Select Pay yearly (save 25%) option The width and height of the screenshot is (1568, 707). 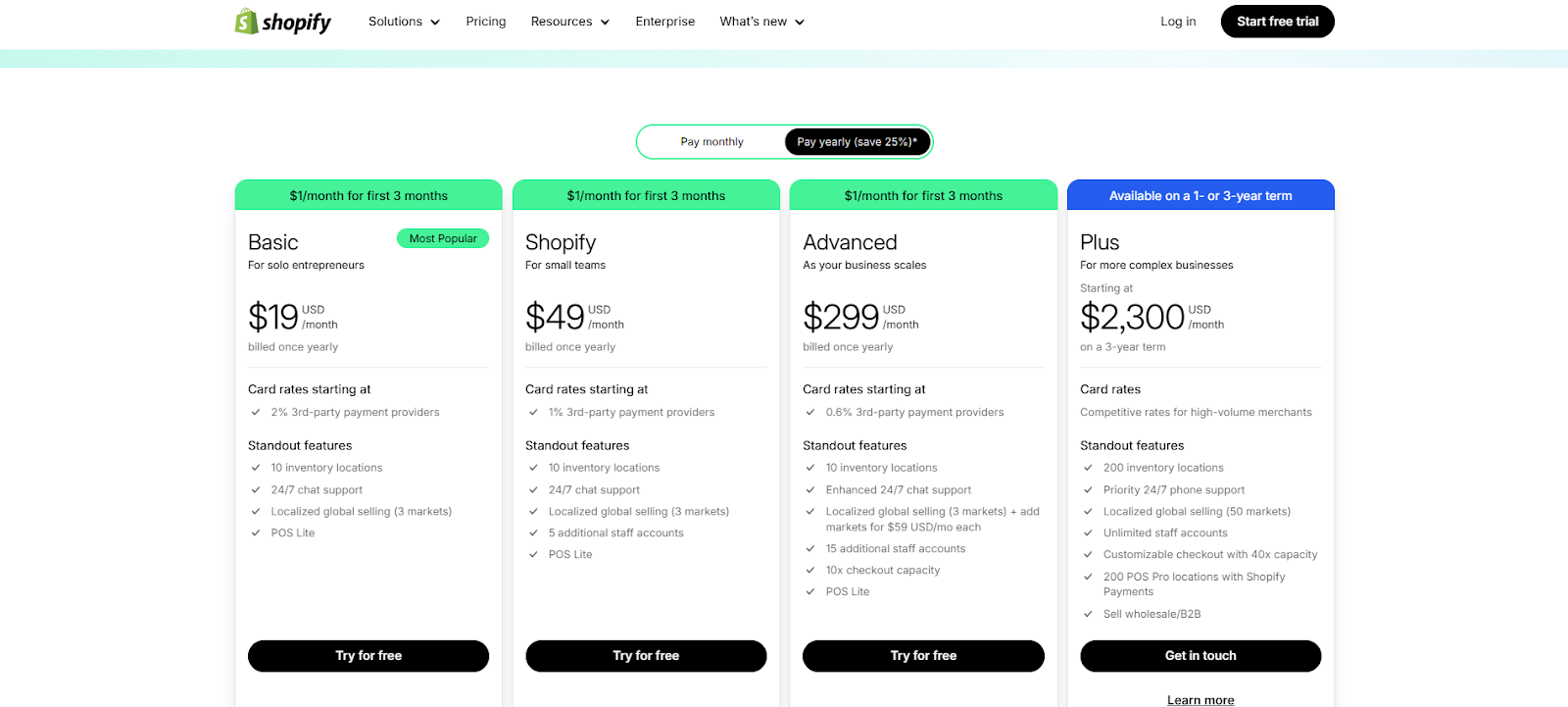[857, 142]
